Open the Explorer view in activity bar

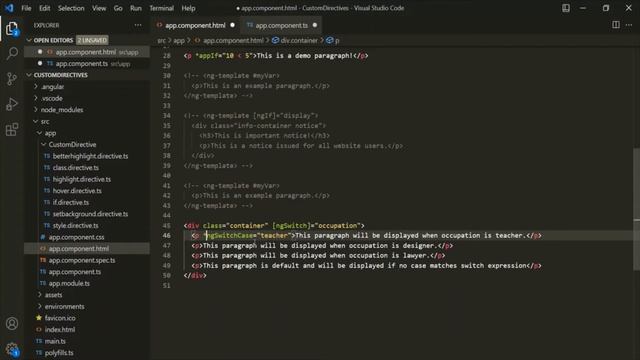click(12, 29)
